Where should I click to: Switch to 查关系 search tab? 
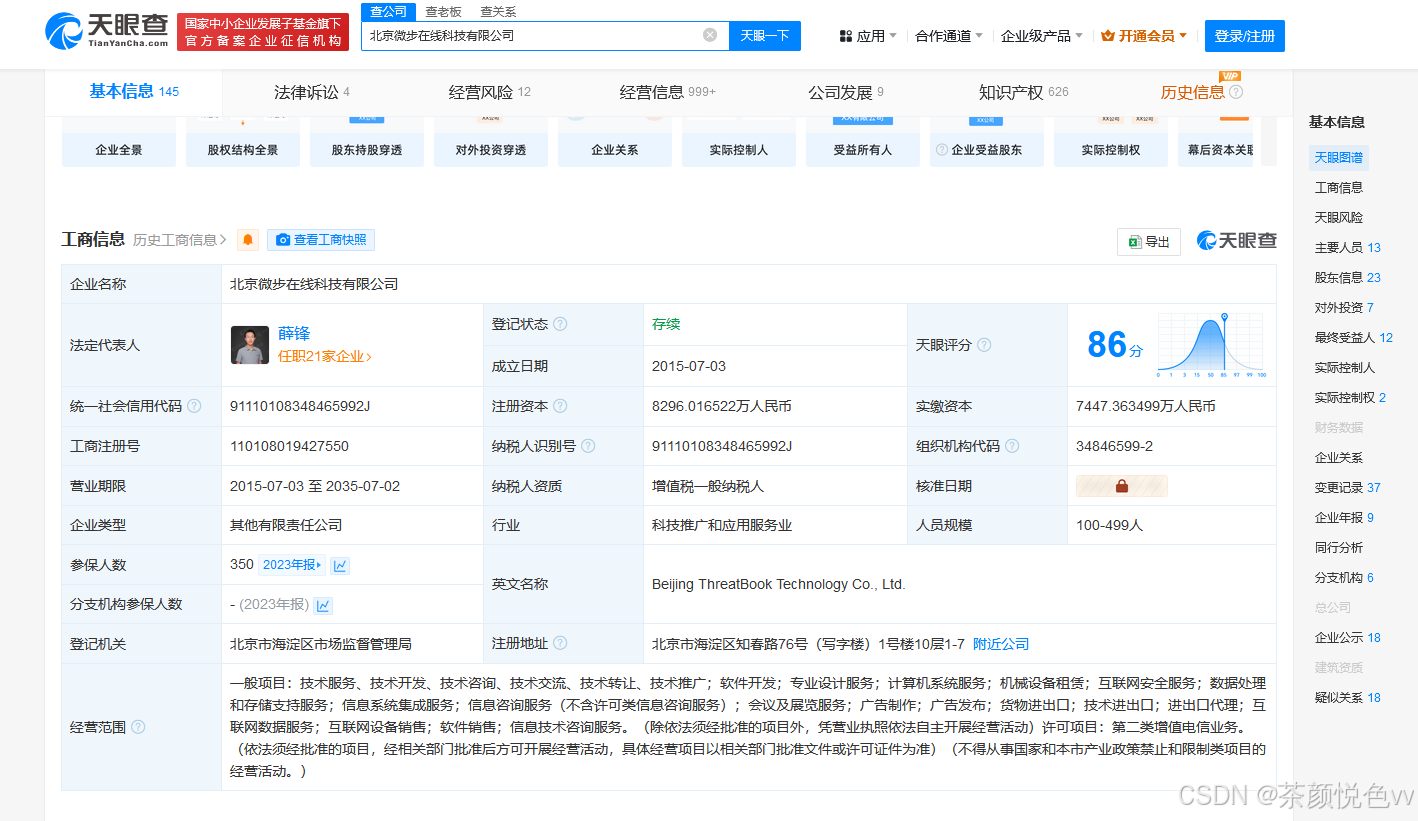[x=498, y=12]
